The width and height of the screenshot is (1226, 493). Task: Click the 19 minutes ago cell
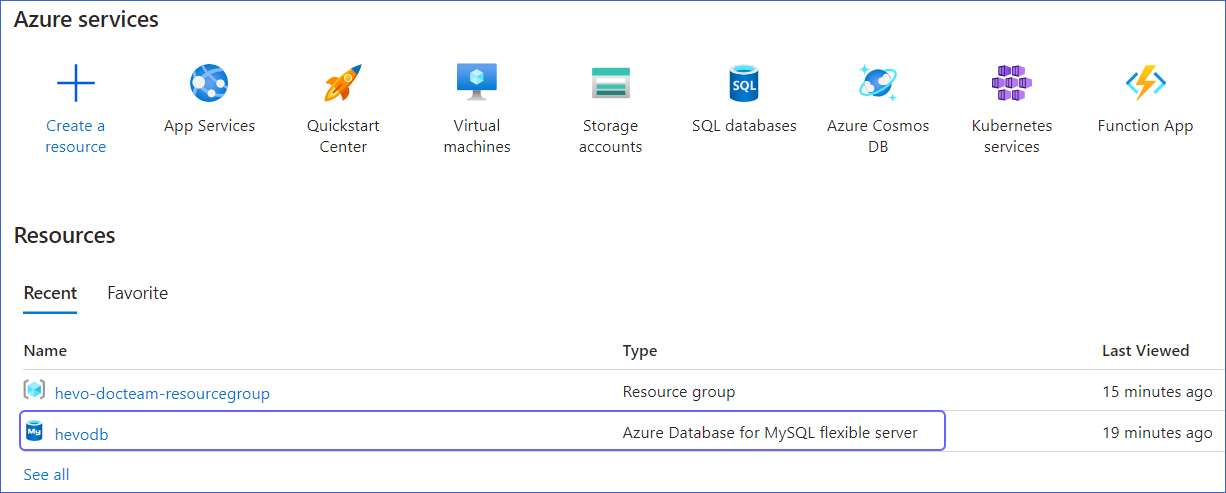coord(1157,433)
